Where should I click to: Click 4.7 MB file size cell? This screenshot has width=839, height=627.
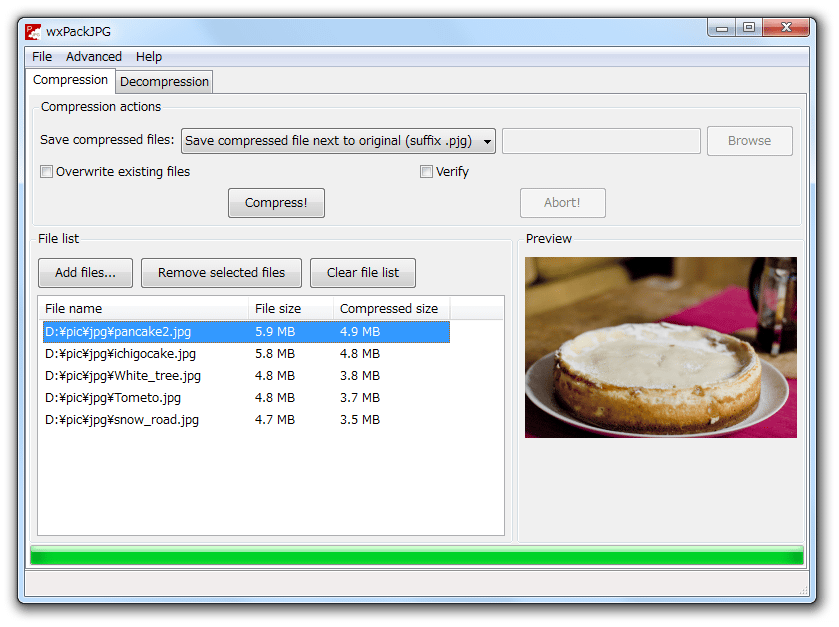pyautogui.click(x=274, y=419)
